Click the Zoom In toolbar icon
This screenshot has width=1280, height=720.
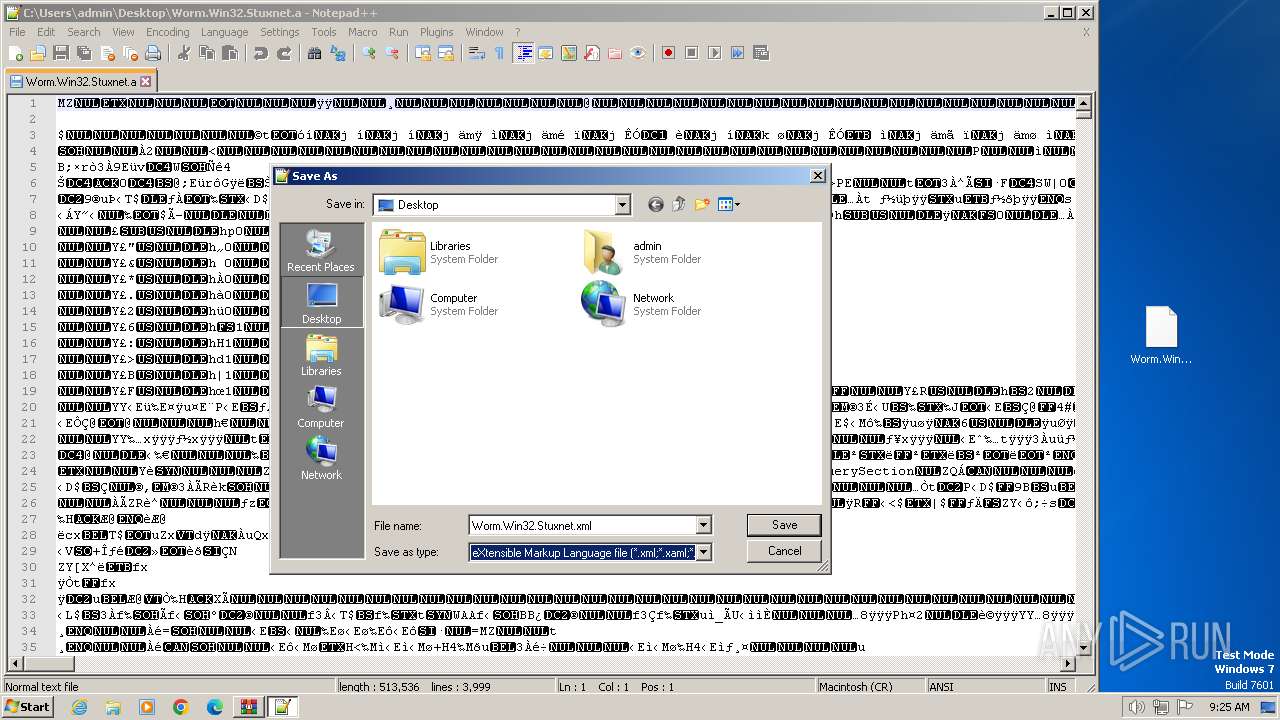(x=370, y=53)
